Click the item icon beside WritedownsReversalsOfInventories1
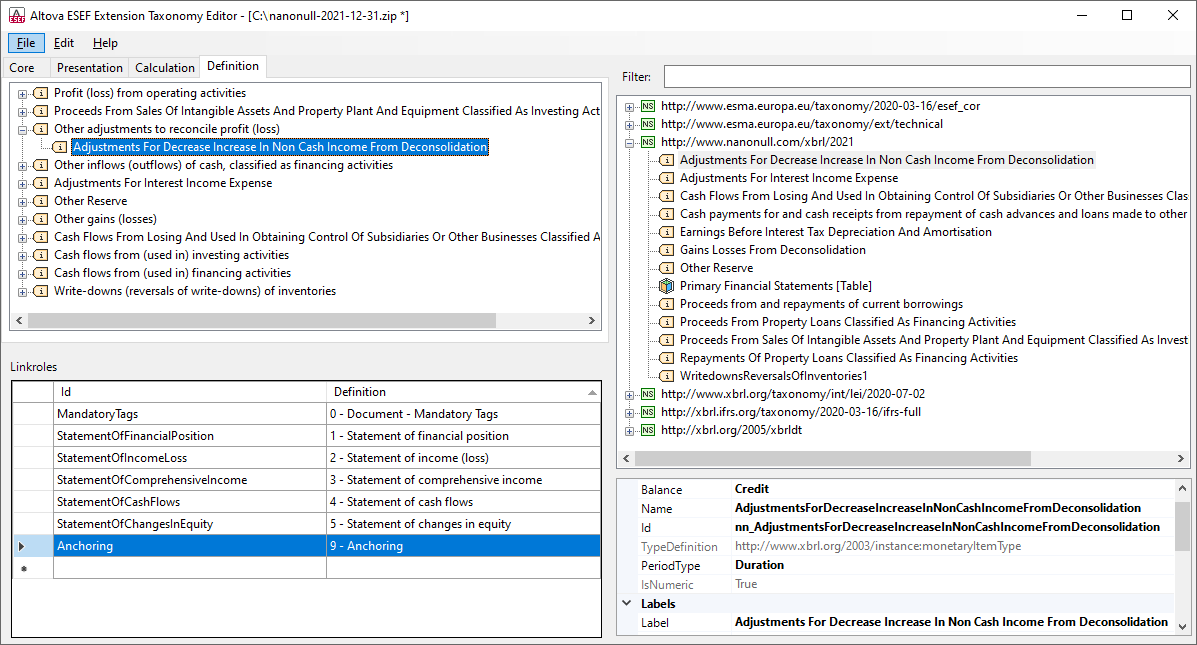 click(x=666, y=376)
